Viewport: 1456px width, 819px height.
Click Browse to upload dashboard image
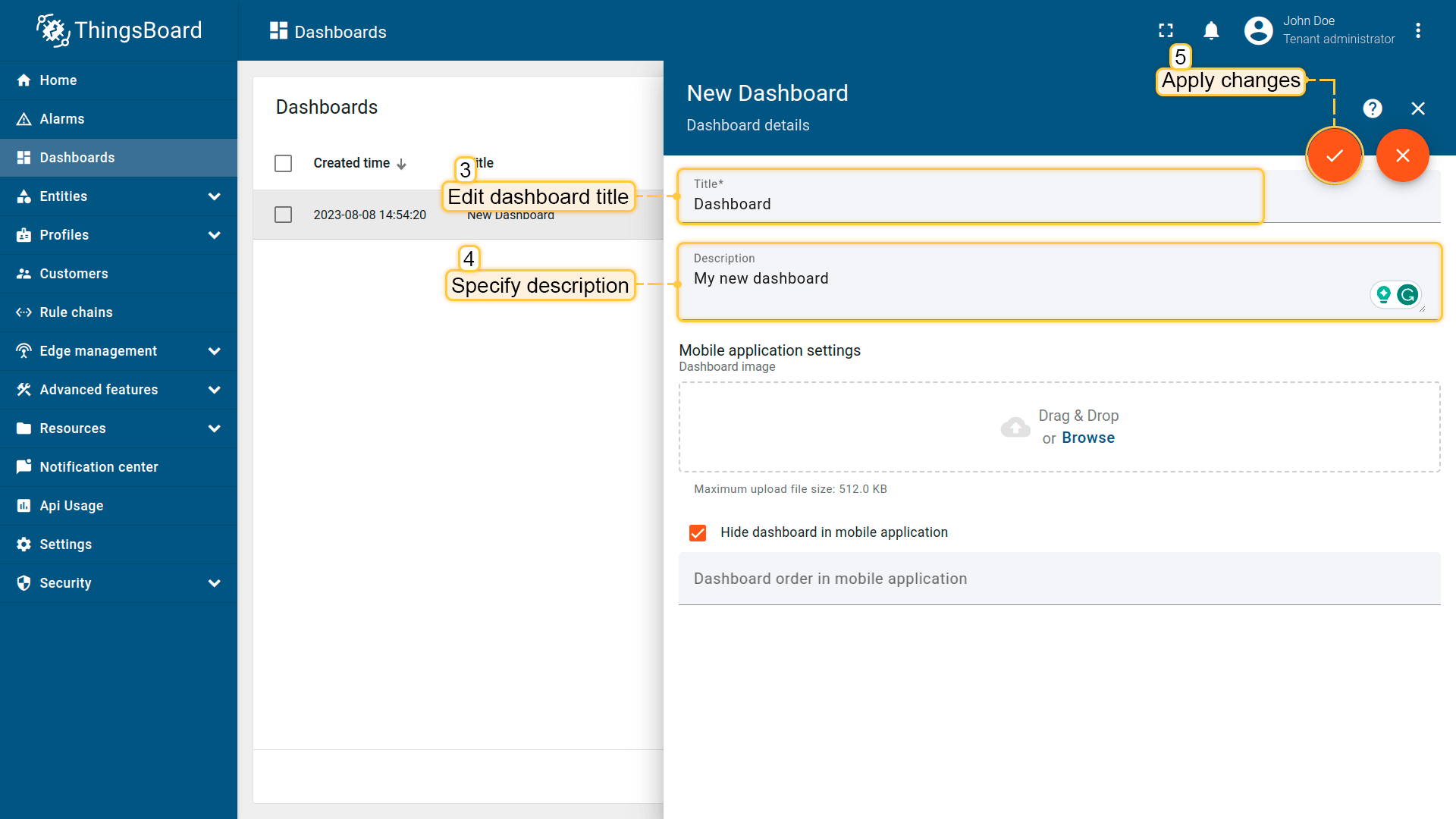(1087, 438)
